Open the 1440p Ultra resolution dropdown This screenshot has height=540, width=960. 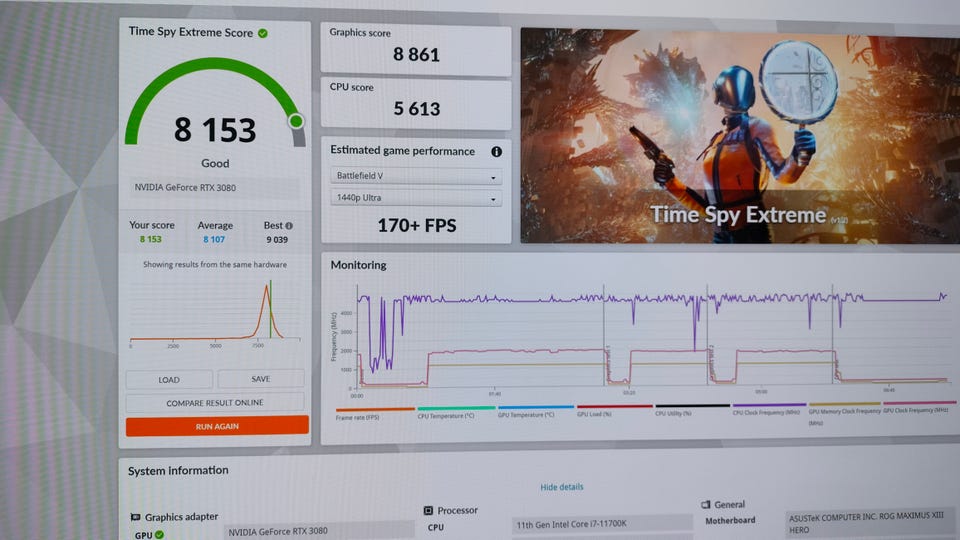416,198
